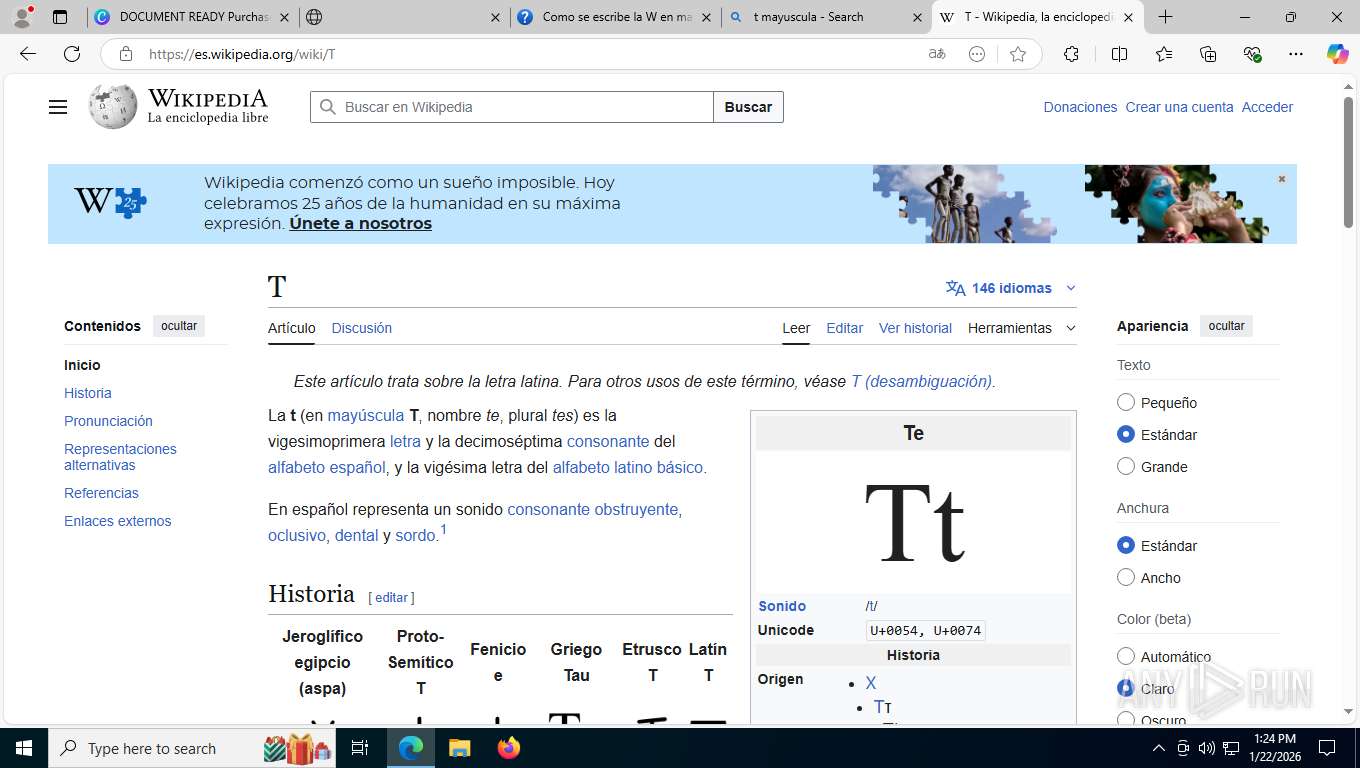Image resolution: width=1360 pixels, height=768 pixels.
Task: Switch to Como se escribe la W tab
Action: 616,17
